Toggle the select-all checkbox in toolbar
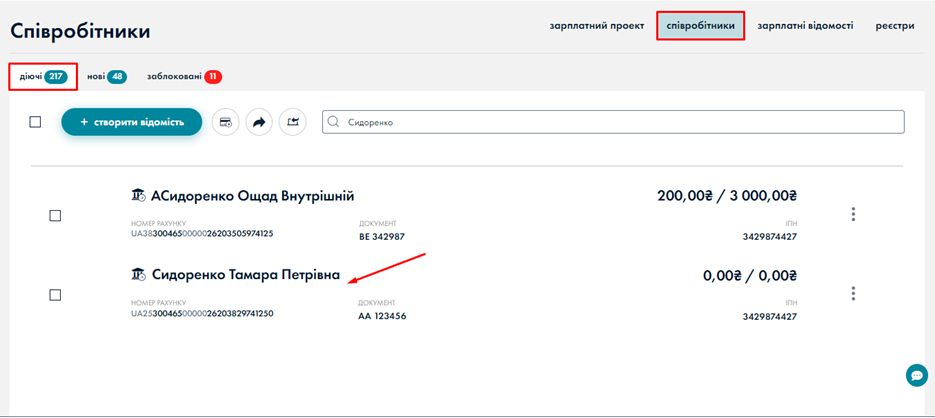The width and height of the screenshot is (935, 418). tap(35, 122)
